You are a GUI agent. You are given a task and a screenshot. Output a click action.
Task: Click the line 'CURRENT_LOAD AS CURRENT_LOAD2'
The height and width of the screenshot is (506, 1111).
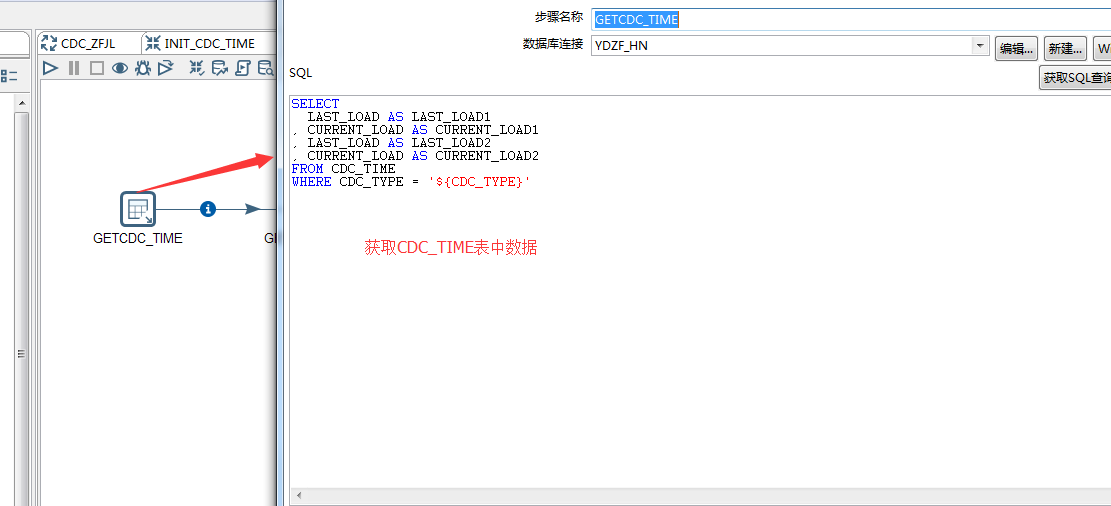423,155
